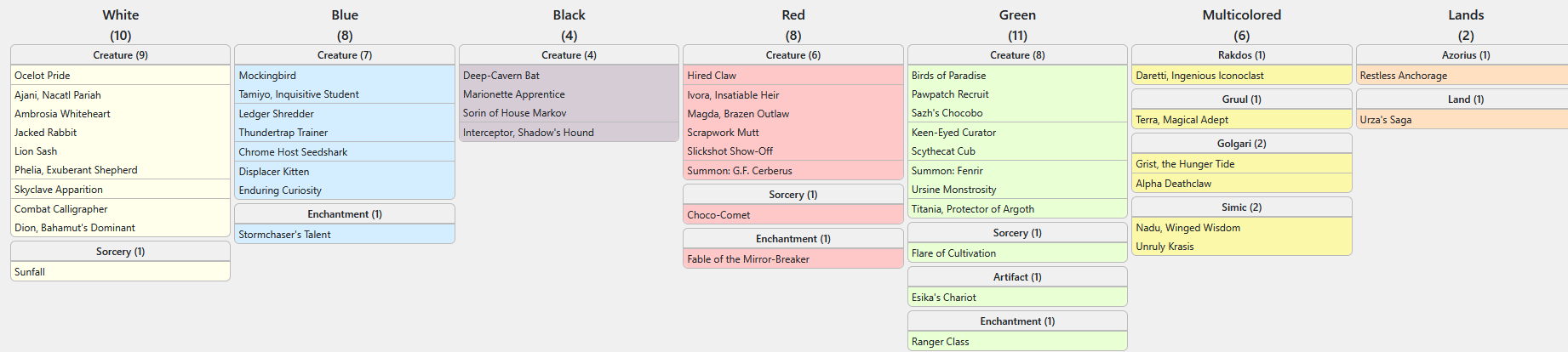This screenshot has width=1568, height=352.
Task: Click Fable of the Mirror-Breaker
Action: (x=748, y=259)
